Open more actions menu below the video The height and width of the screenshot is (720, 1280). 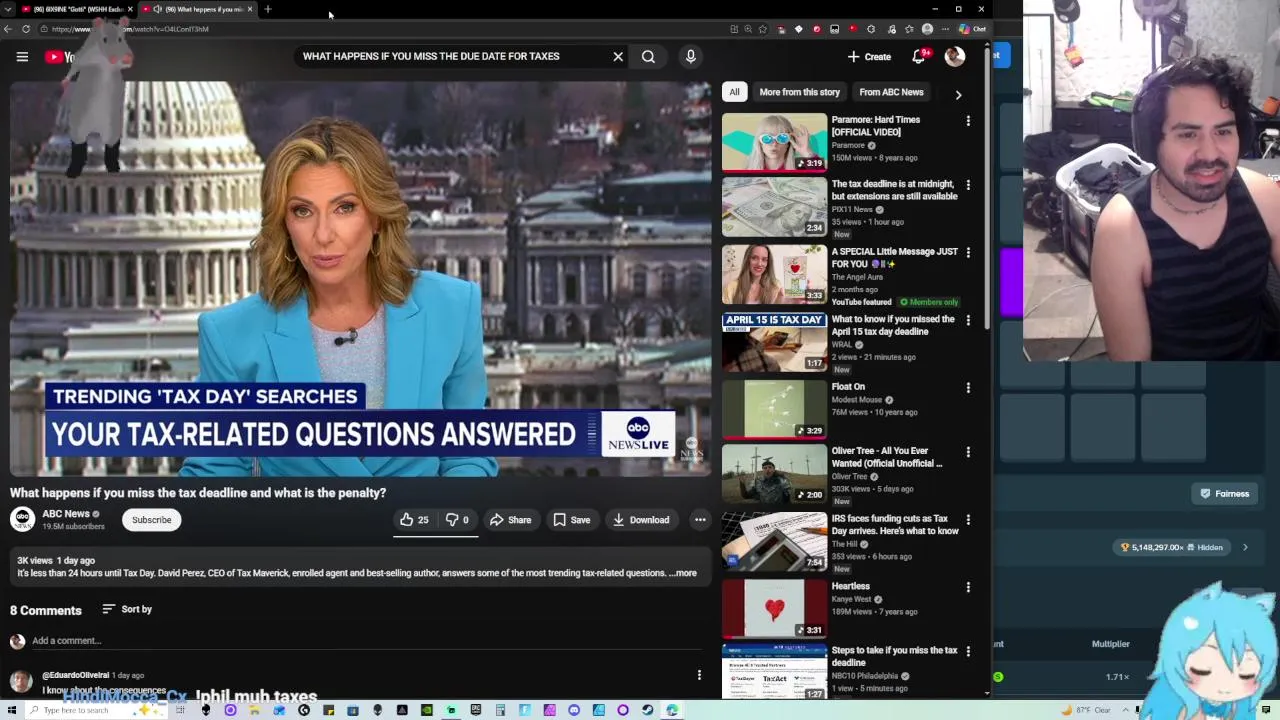point(700,520)
